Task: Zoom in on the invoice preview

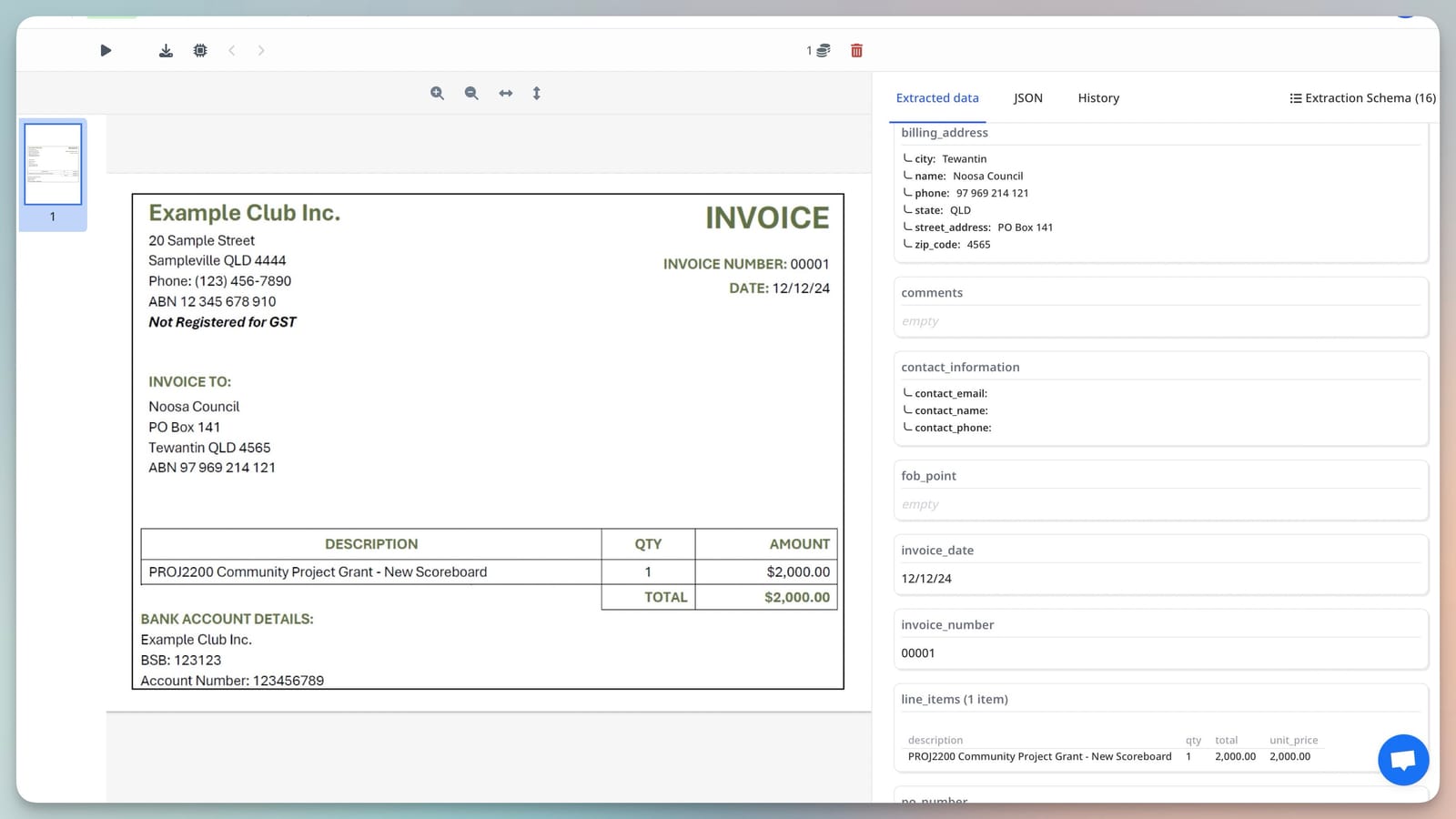Action: point(437,93)
